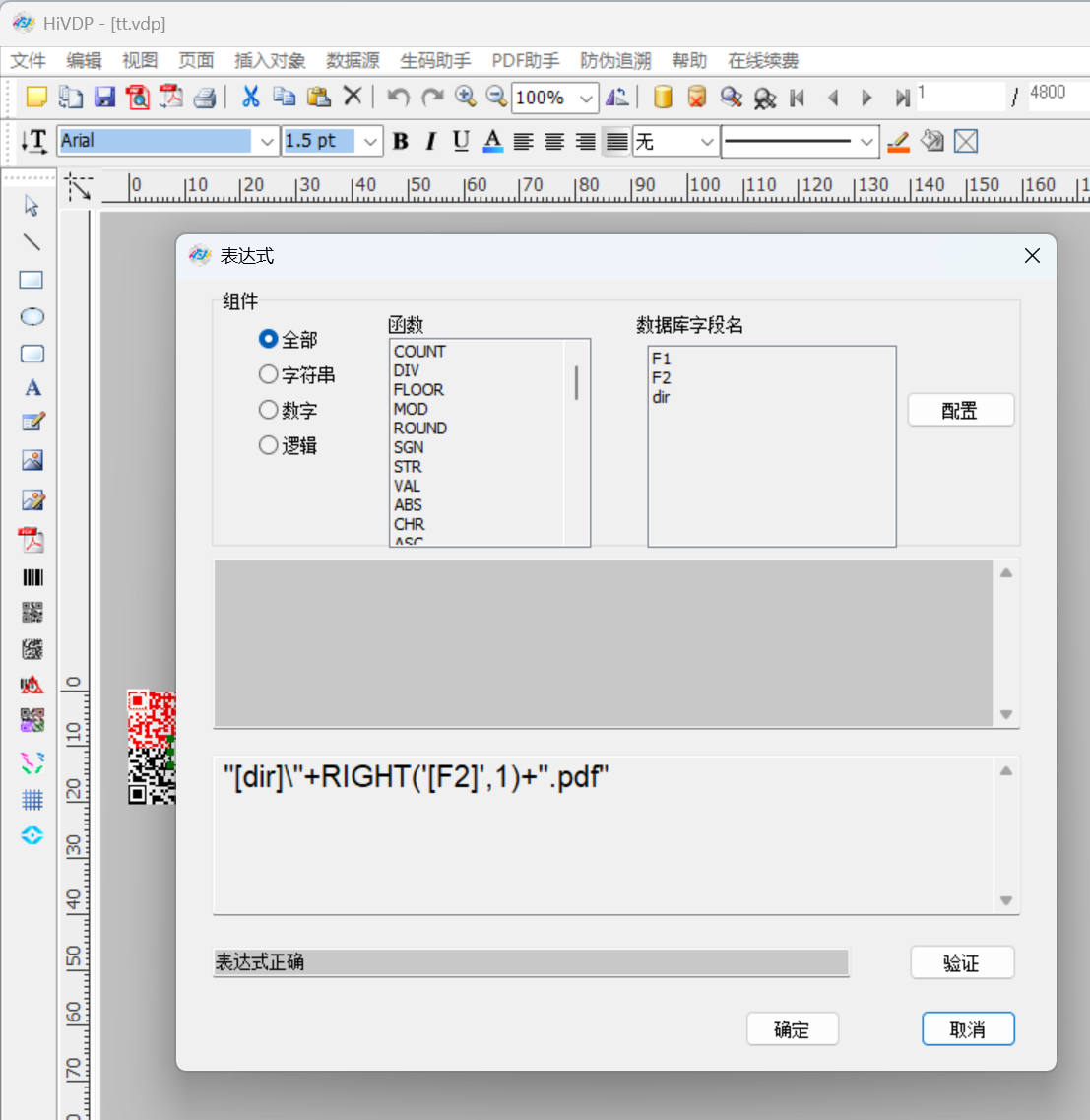Screen dimensions: 1090x1120
Task: Toggle Bold text formatting
Action: point(400,142)
